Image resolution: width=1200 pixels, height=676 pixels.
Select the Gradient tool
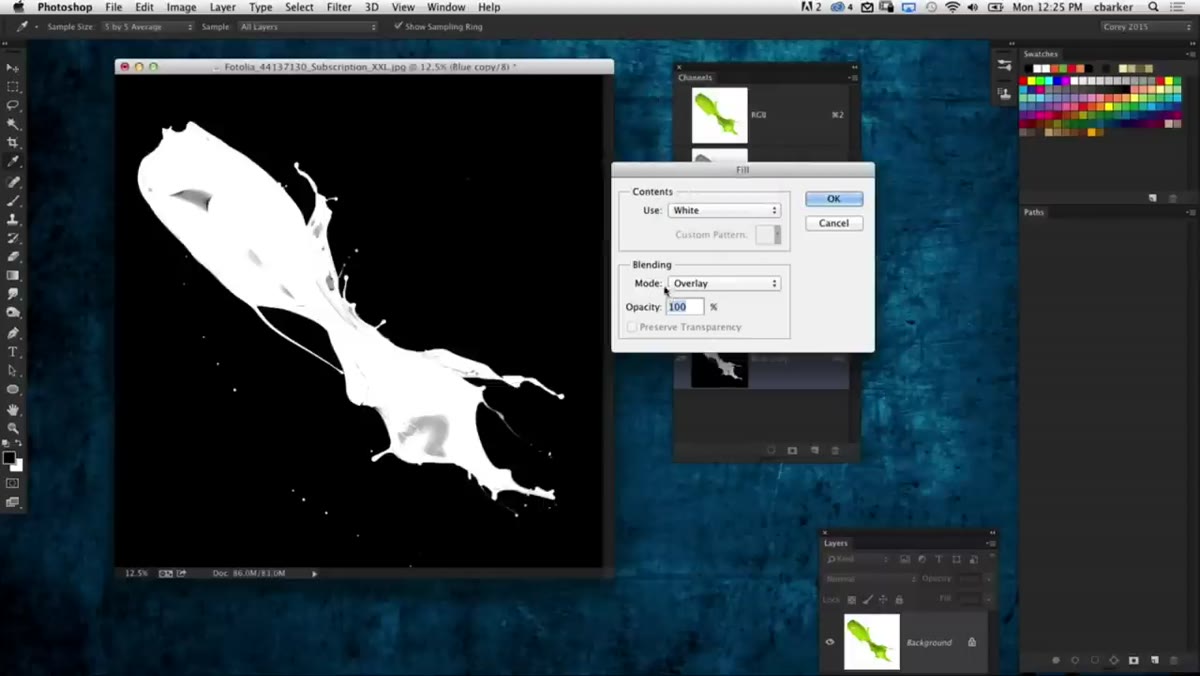[x=13, y=275]
